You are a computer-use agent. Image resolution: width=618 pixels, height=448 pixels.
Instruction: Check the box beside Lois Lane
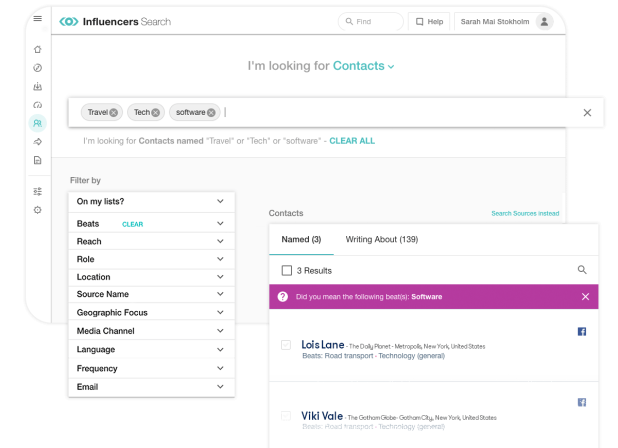click(286, 345)
